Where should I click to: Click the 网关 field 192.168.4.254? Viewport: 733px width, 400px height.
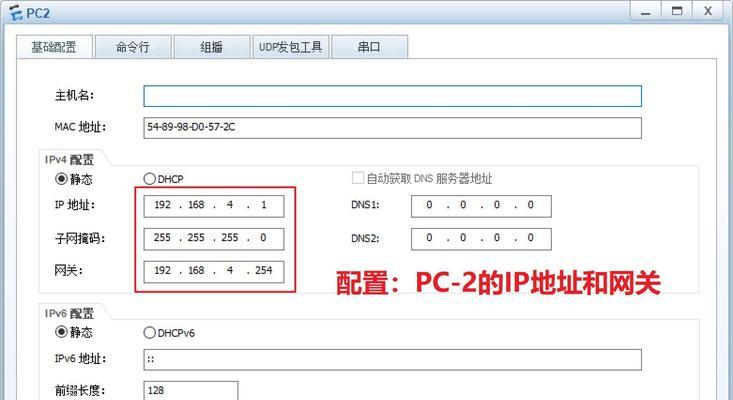[214, 271]
